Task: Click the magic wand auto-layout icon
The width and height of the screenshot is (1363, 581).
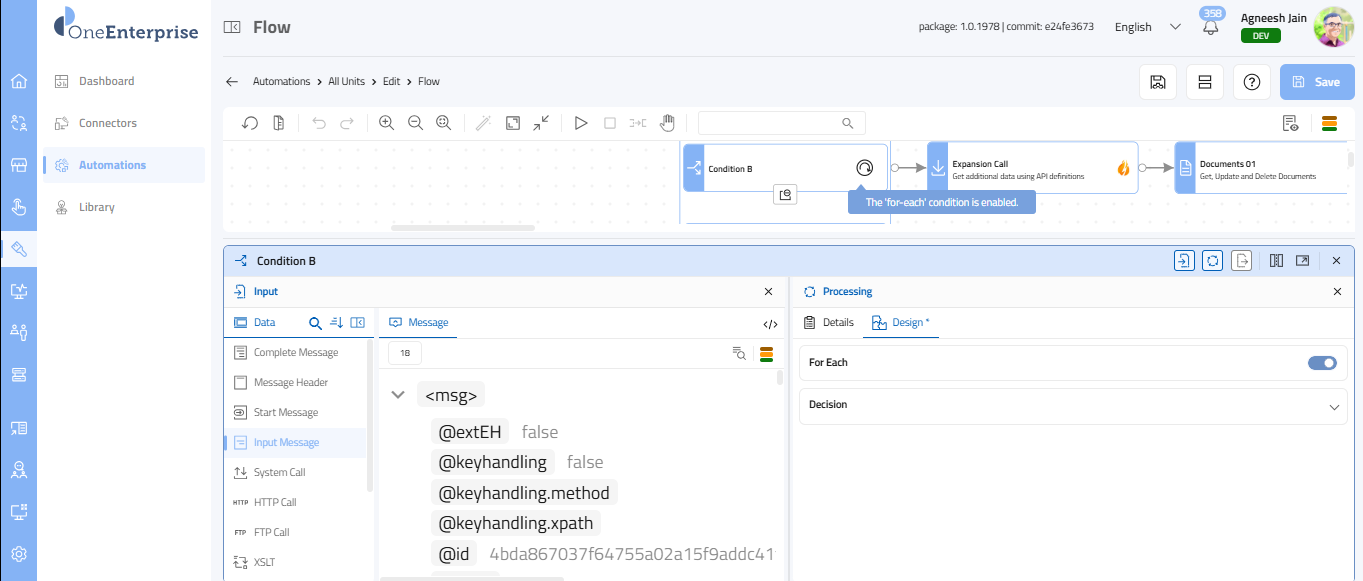Action: pos(483,123)
